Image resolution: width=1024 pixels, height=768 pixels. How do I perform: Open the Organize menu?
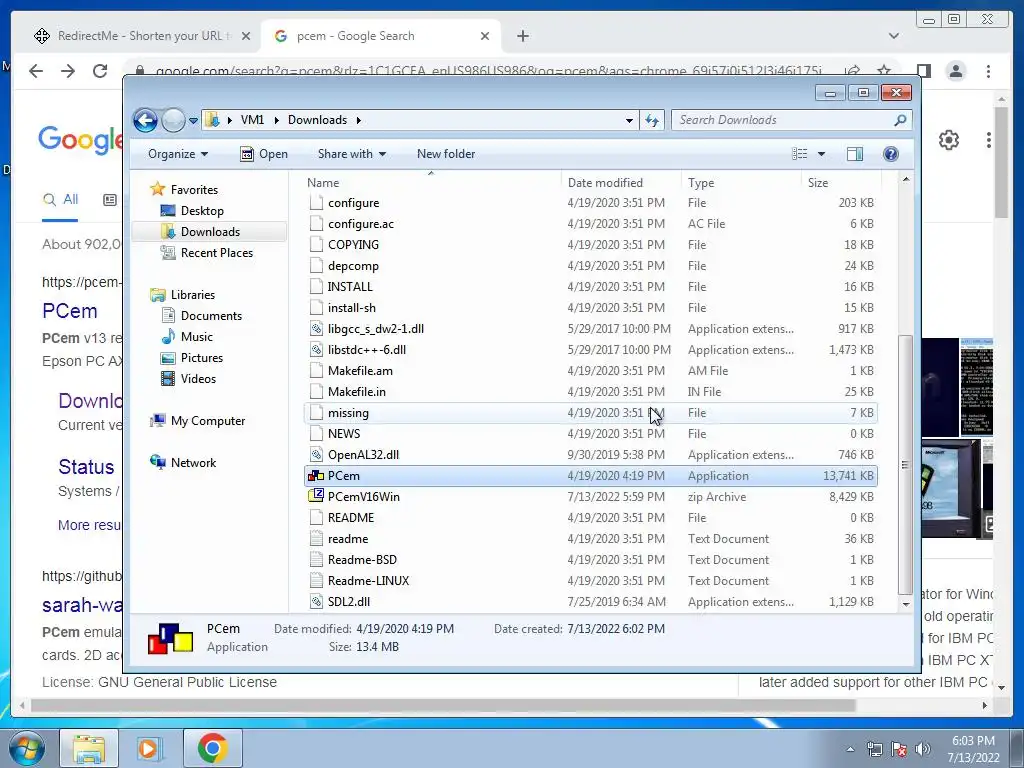coord(178,154)
